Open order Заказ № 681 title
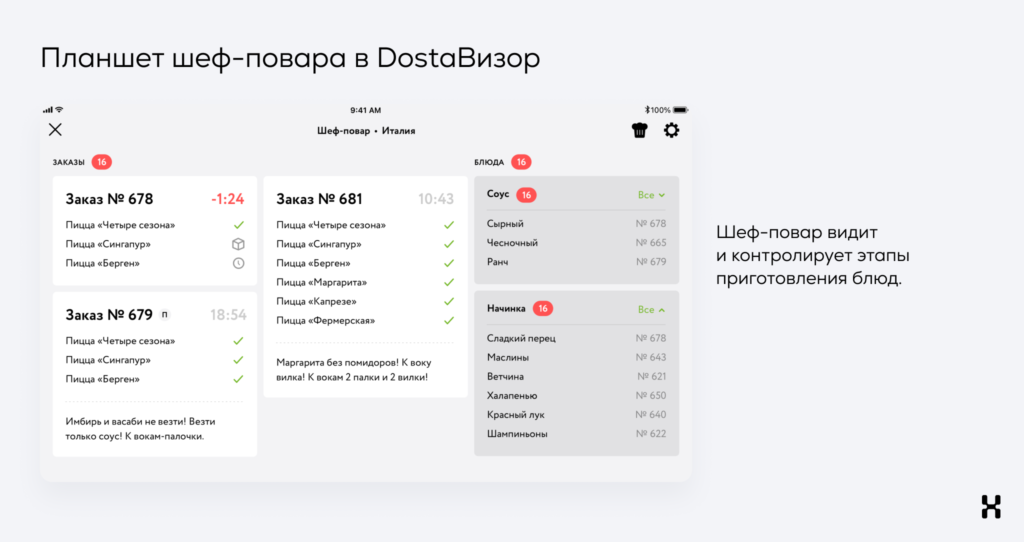The image size is (1024, 542). [319, 199]
